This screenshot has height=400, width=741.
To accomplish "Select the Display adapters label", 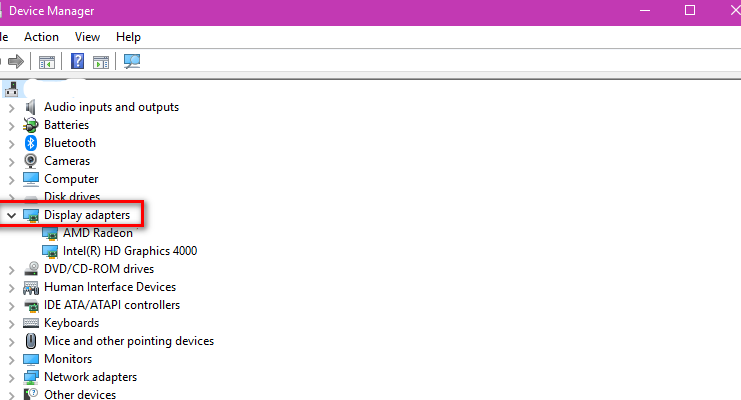I will click(x=87, y=215).
